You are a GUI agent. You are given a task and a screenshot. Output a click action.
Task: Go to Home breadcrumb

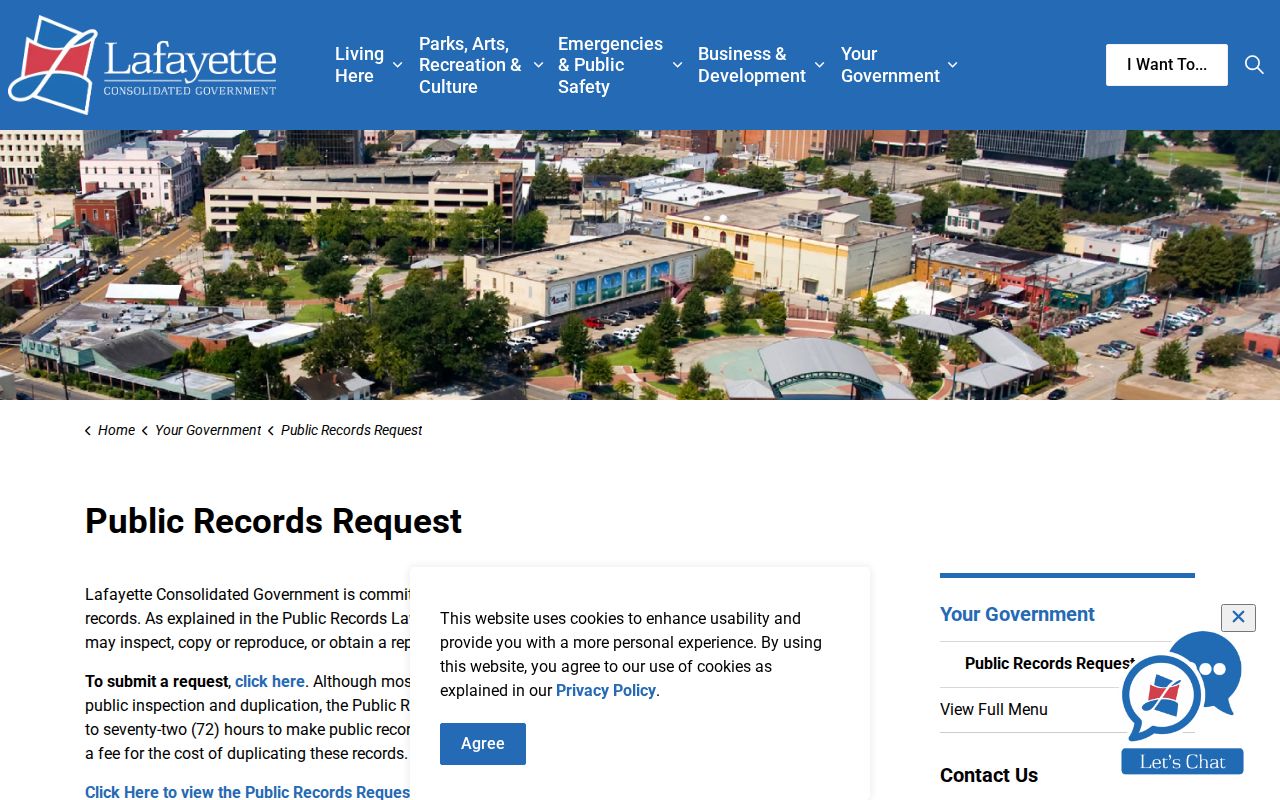click(x=116, y=430)
